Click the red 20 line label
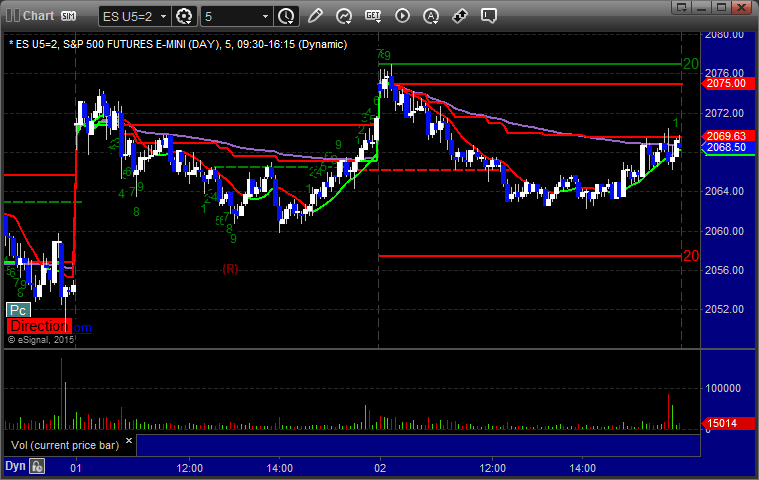Viewport: 759px width, 480px height. [691, 255]
